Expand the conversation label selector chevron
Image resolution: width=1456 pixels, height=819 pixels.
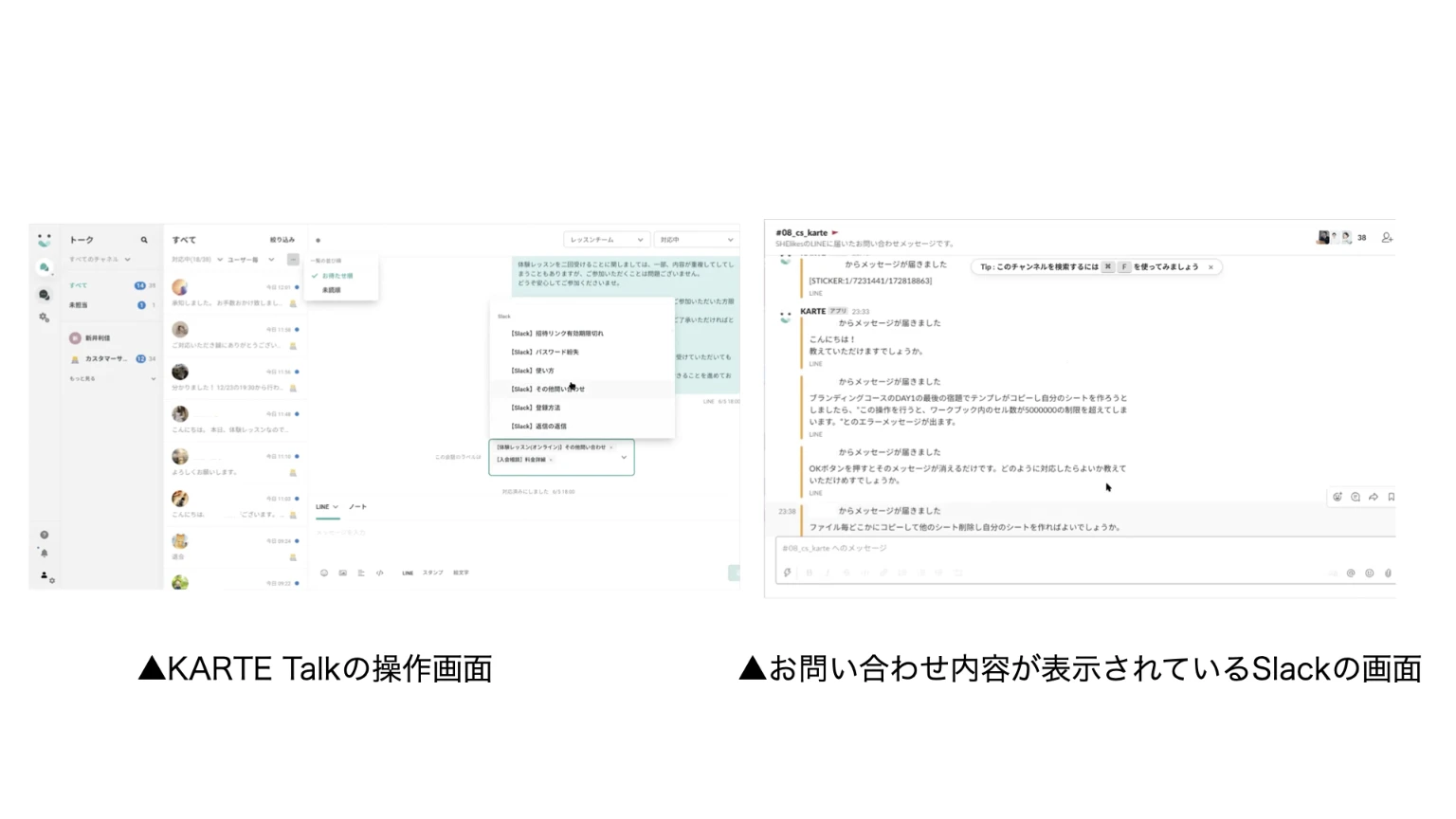(x=624, y=457)
